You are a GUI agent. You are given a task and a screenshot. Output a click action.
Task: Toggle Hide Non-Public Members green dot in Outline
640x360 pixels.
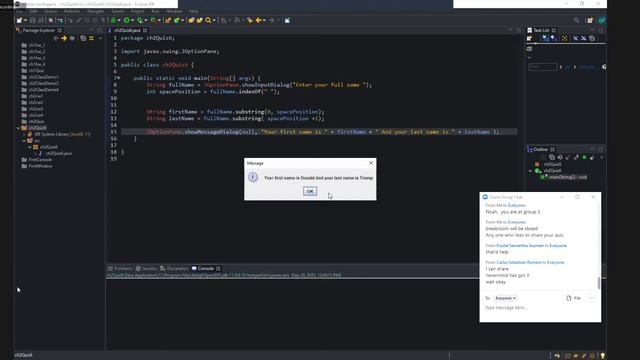coord(584,157)
